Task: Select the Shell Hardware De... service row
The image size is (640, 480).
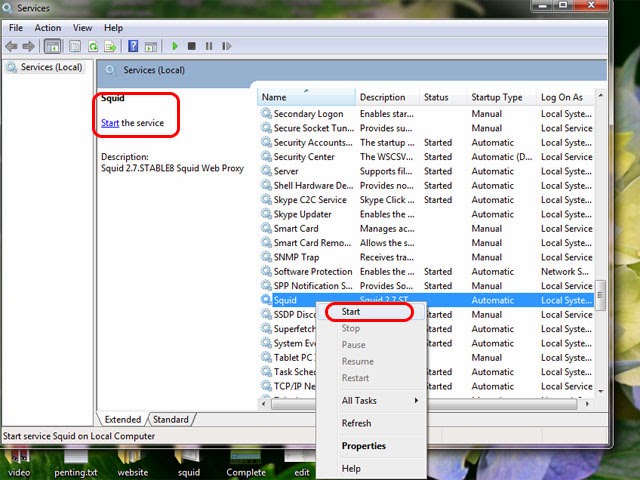Action: [x=426, y=185]
